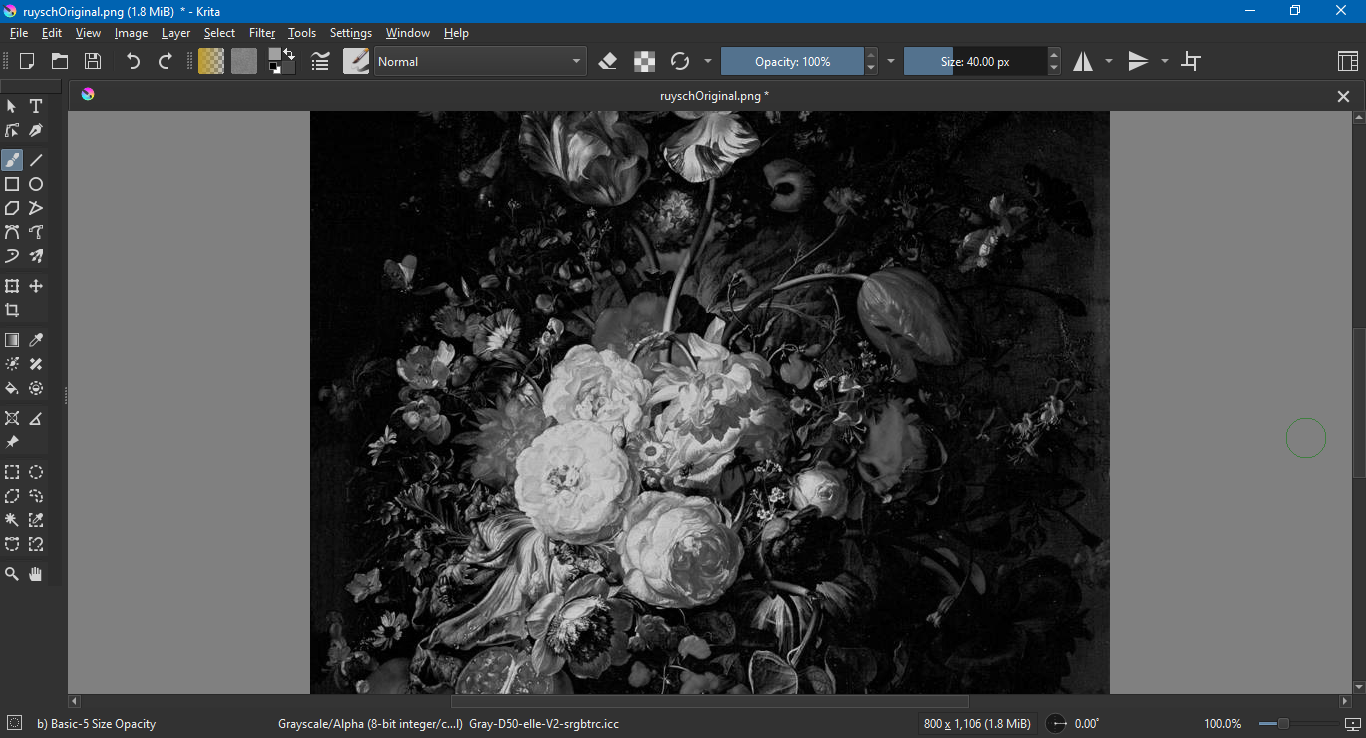This screenshot has height=738, width=1366.
Task: Select the Text tool
Action: click(x=36, y=106)
